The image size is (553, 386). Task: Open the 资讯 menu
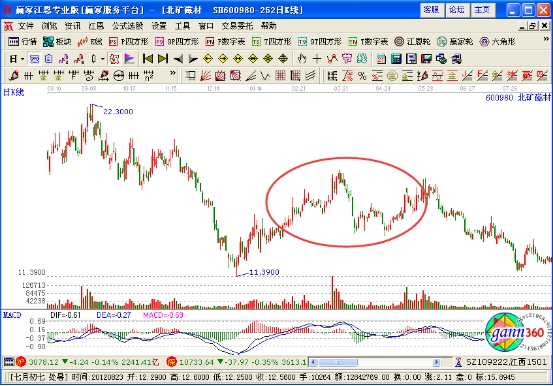(73, 26)
